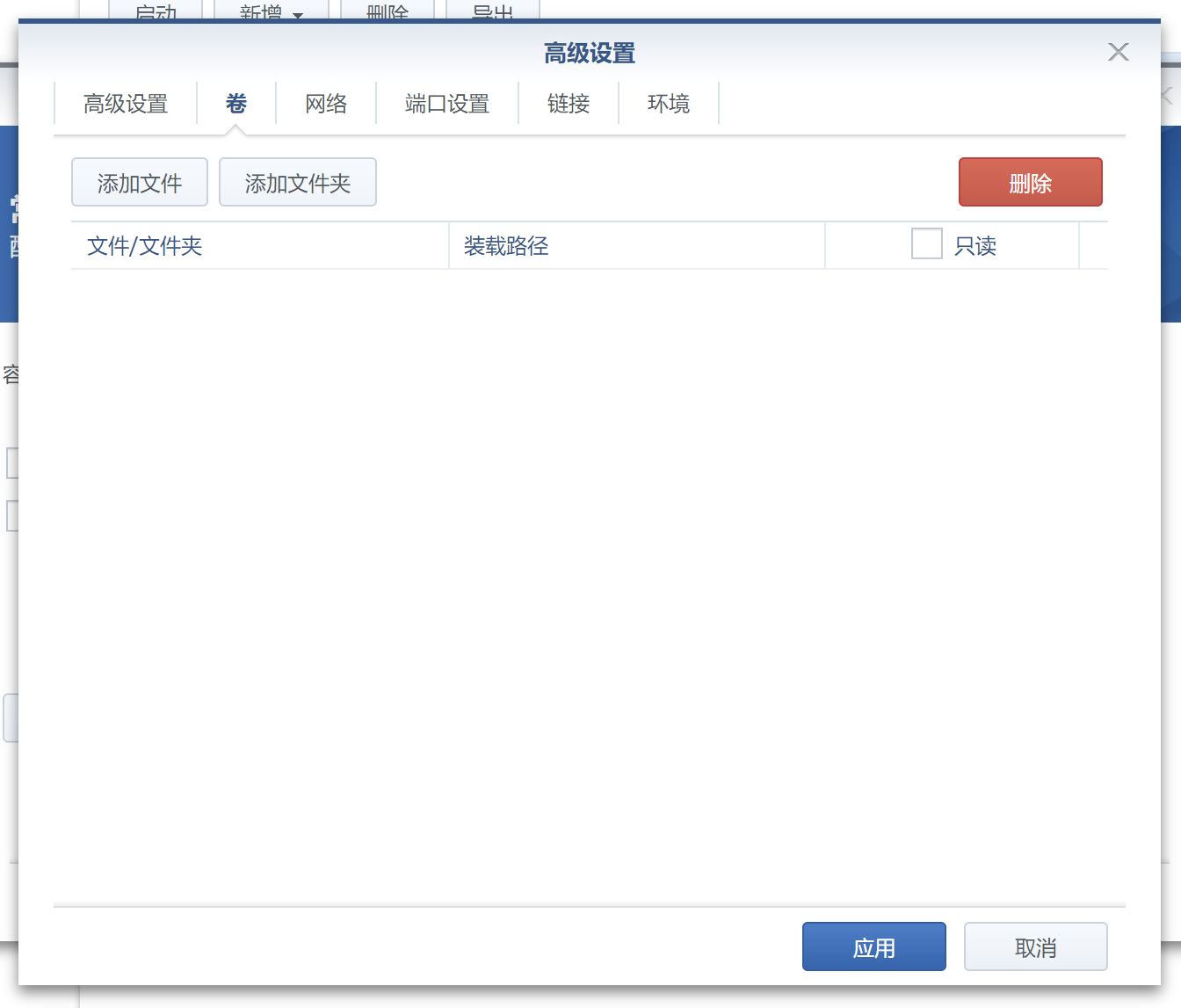
Task: Expand the 新增 dropdown arrow in the background toolbar
Action: 298,14
